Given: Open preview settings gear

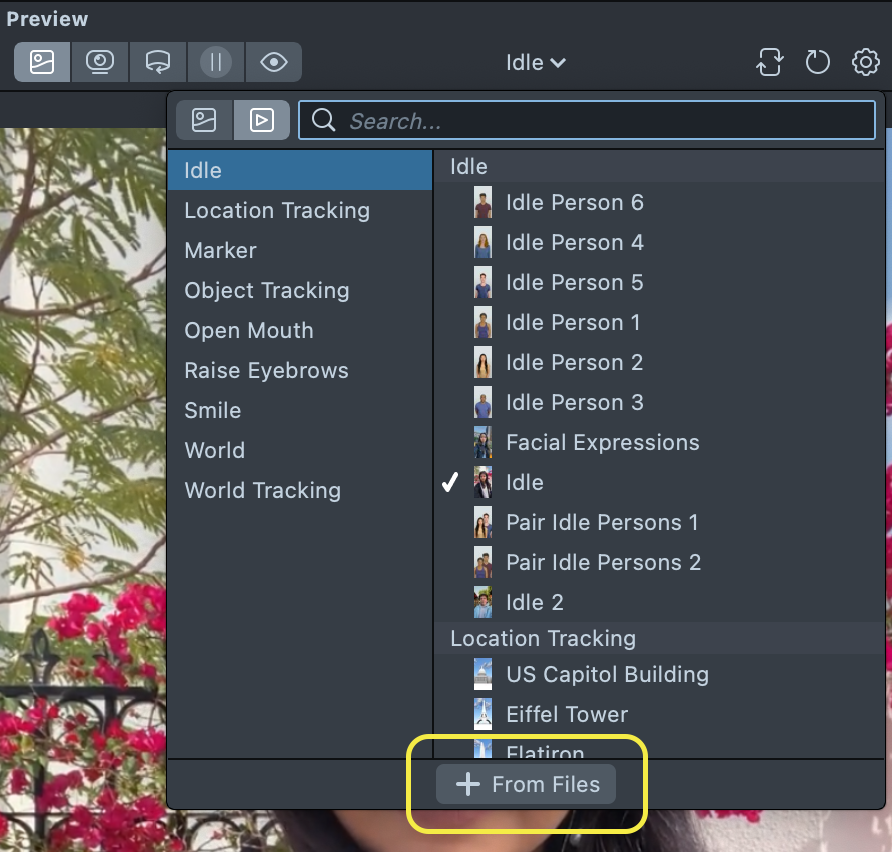Looking at the screenshot, I should coord(865,62).
